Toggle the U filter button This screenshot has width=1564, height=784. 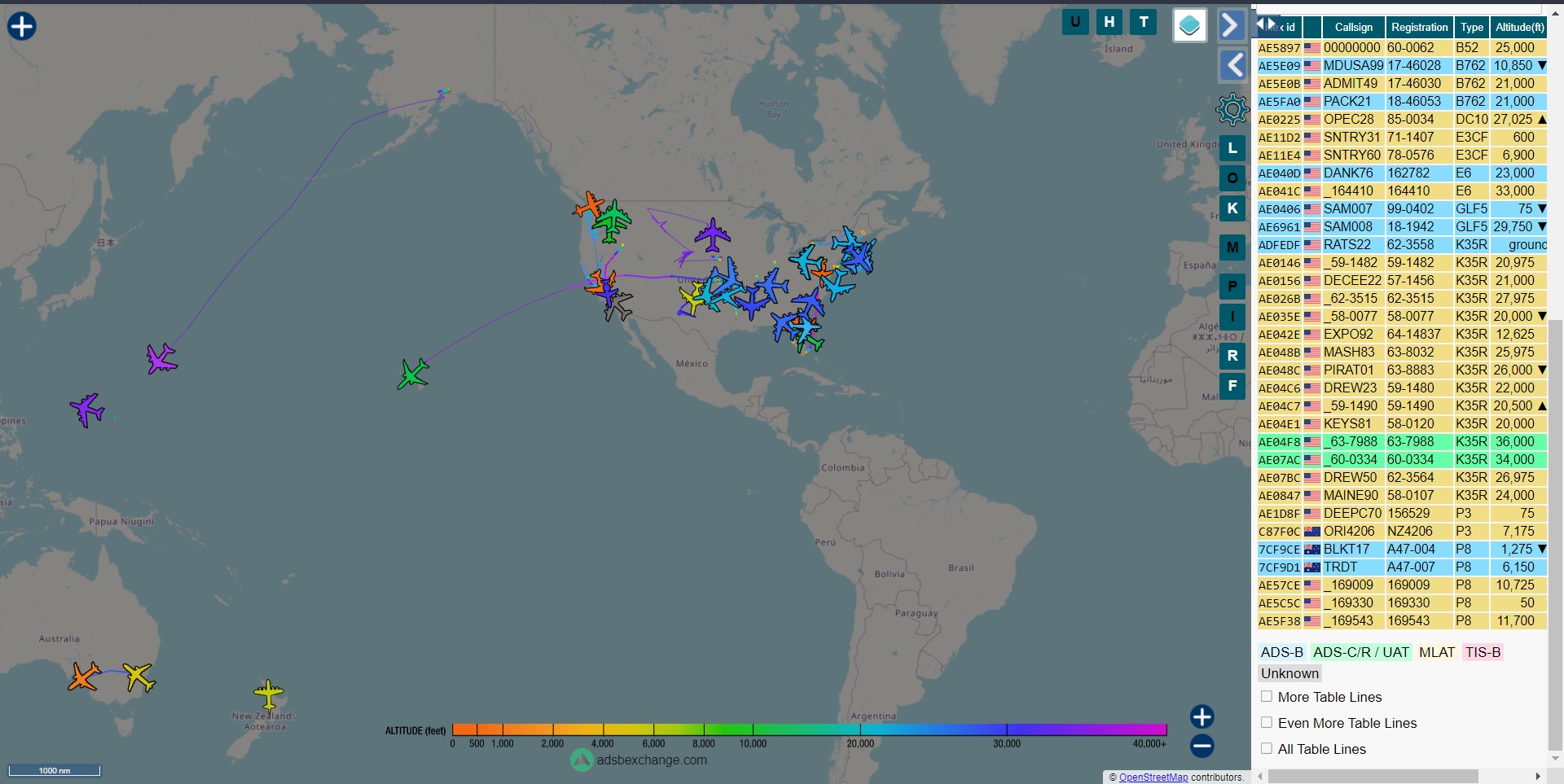pos(1075,22)
